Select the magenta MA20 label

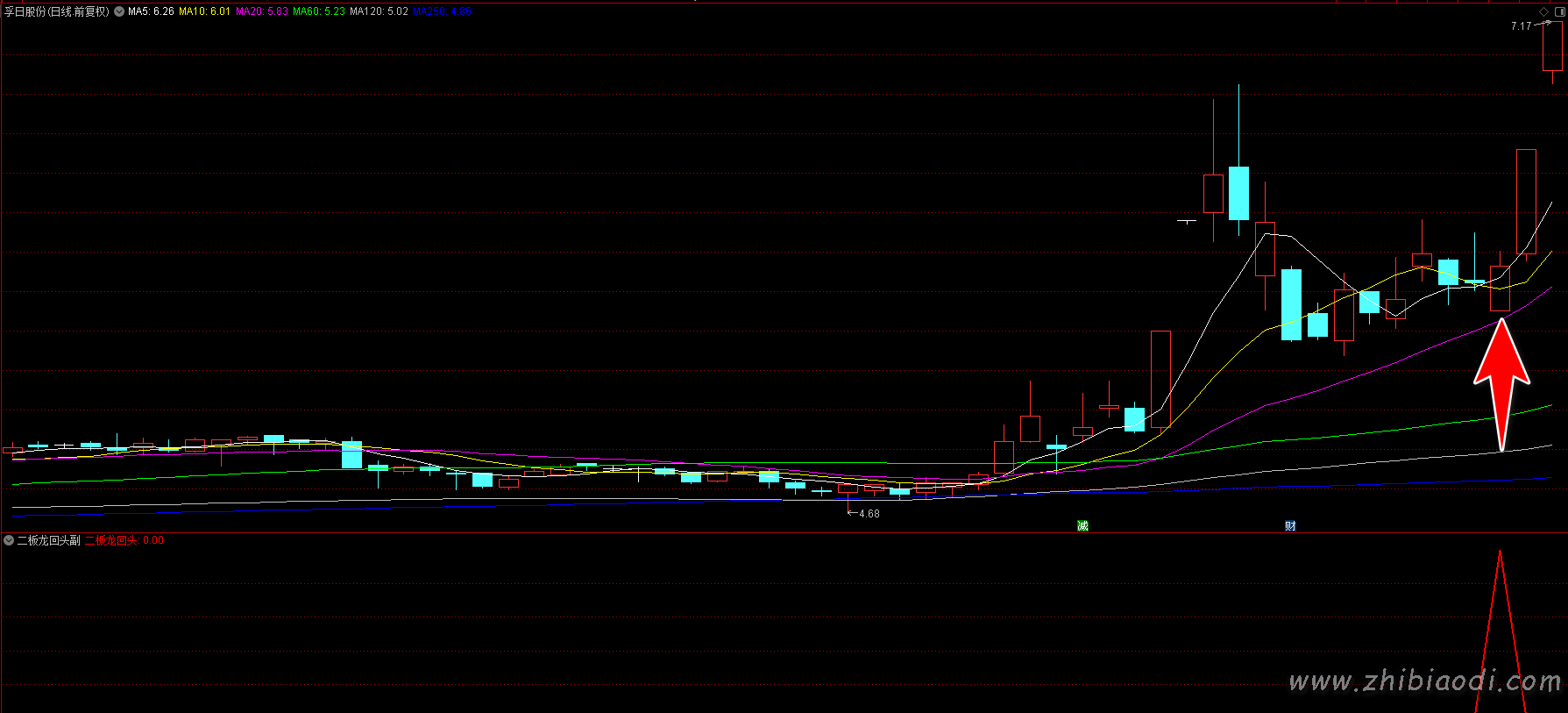261,11
